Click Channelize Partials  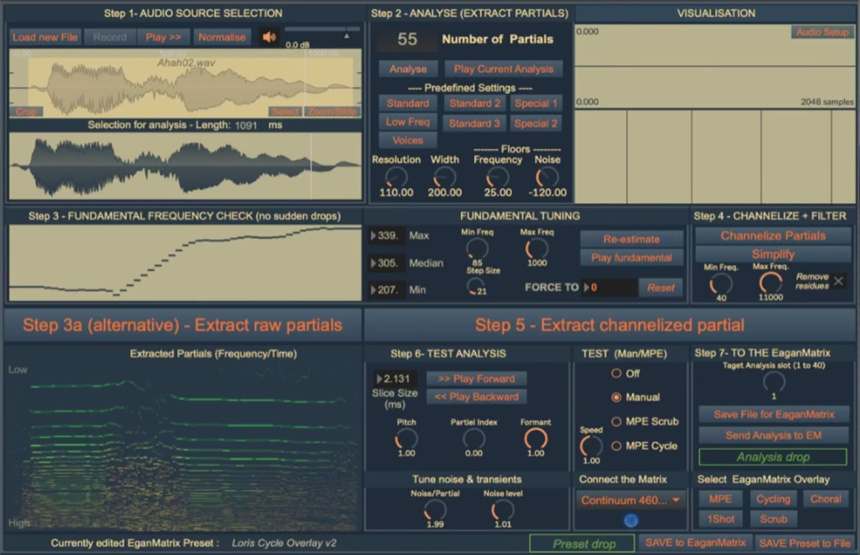point(773,236)
